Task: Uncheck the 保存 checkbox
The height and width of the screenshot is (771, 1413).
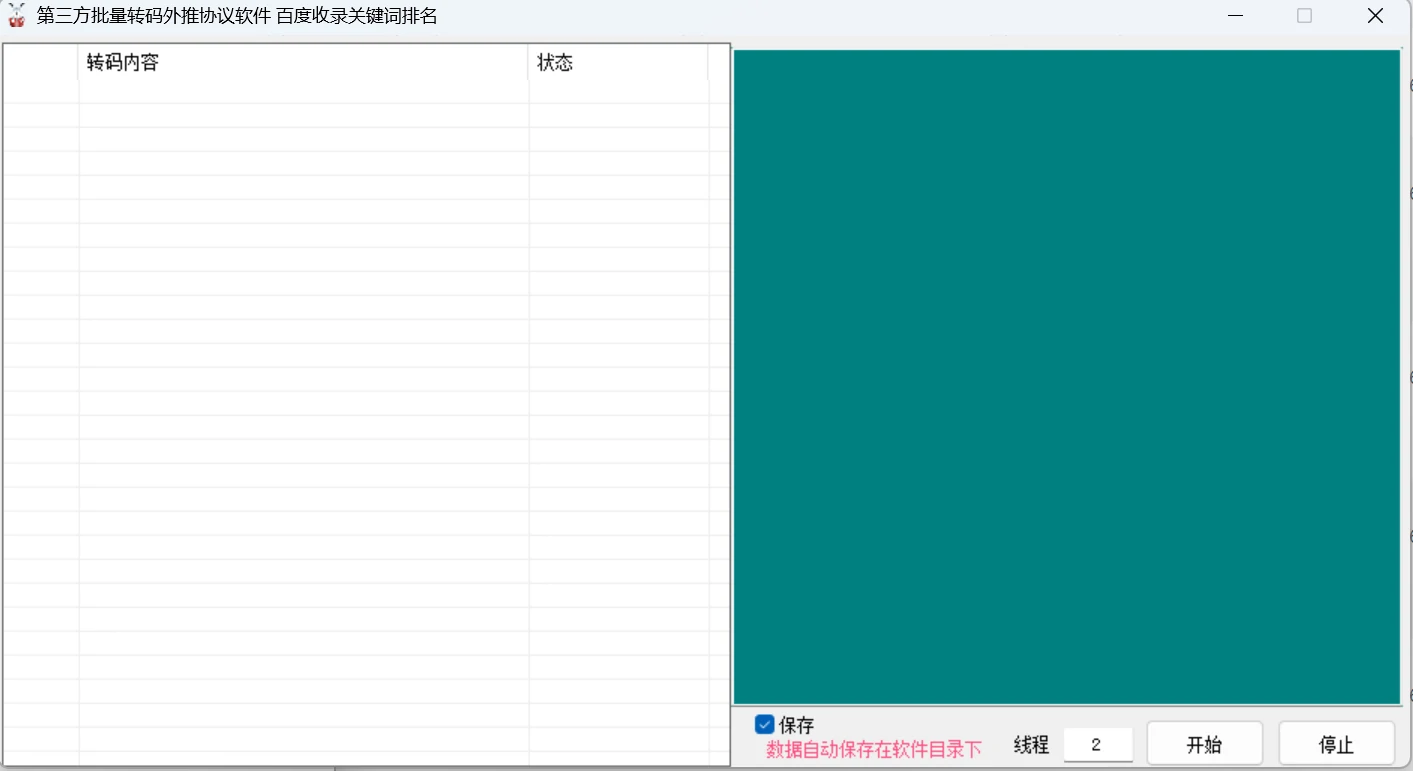Action: pos(765,725)
